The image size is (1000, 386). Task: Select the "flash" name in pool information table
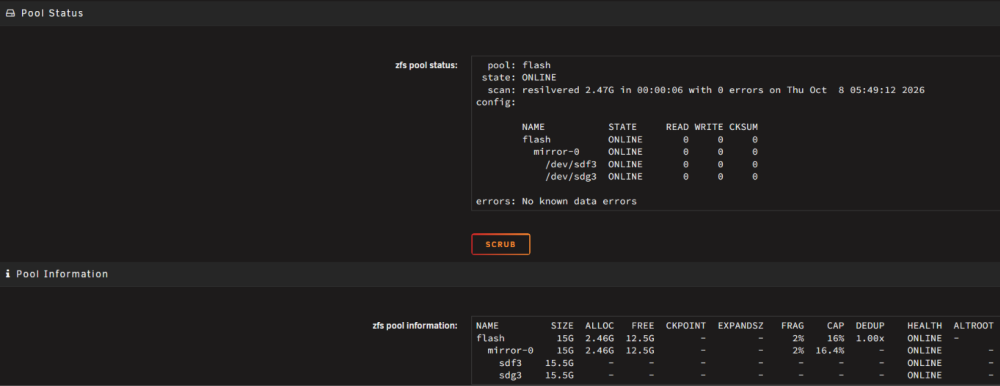[x=490, y=338]
